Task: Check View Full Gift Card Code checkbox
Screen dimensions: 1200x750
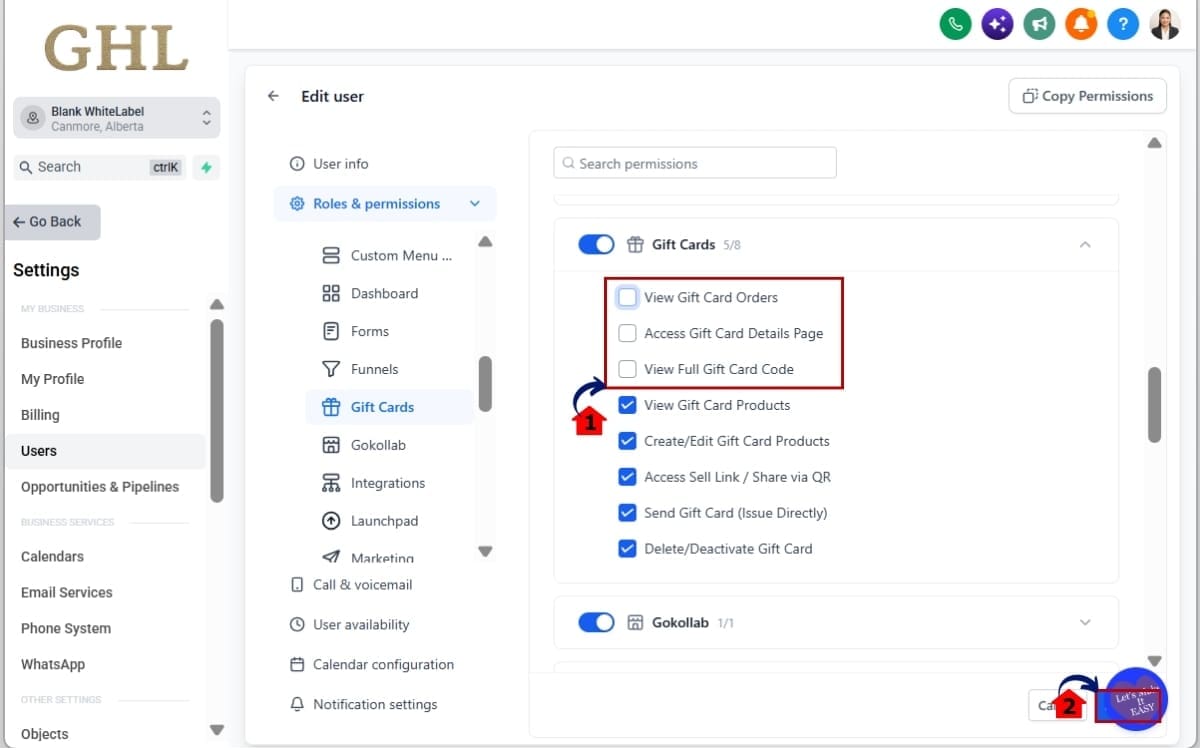Action: coord(627,369)
